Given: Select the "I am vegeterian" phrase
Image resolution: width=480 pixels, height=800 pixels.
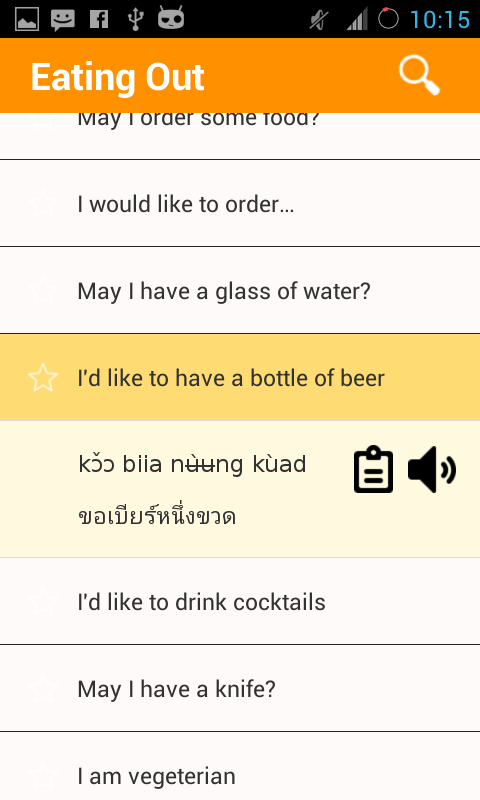Looking at the screenshot, I should coord(240,766).
